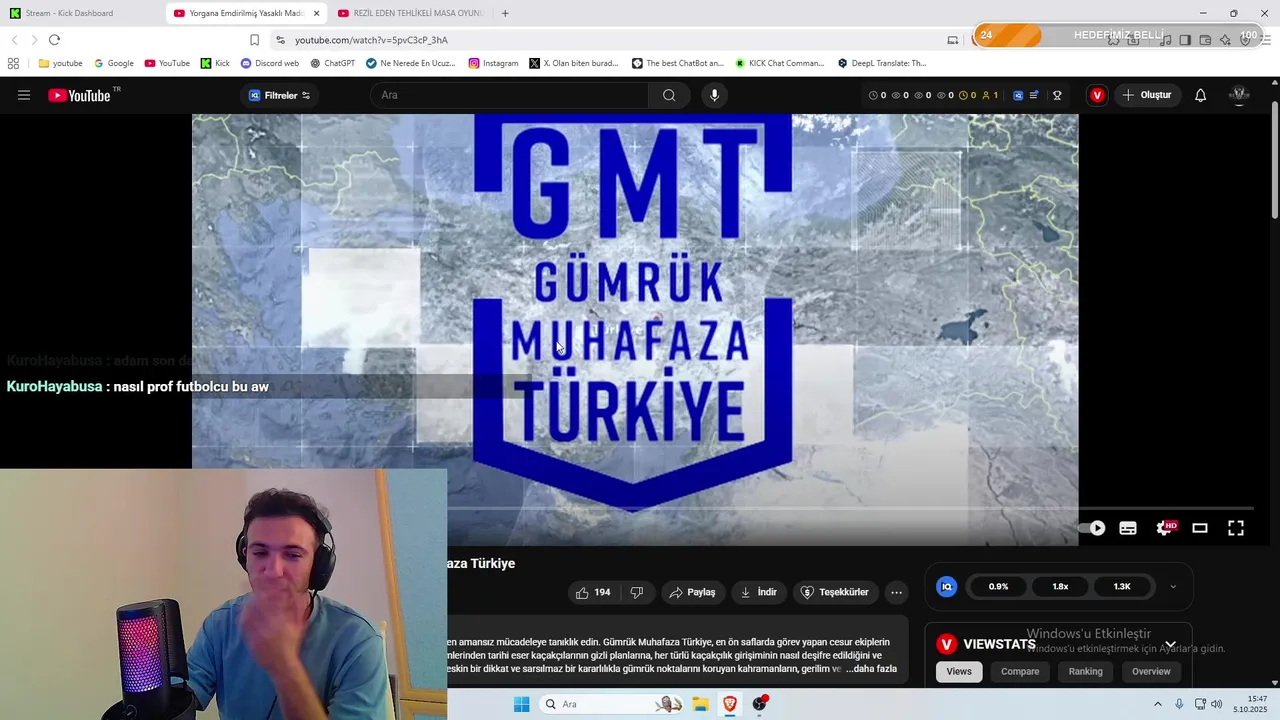Open the Instagram bookmark
The width and height of the screenshot is (1280, 720).
[494, 63]
